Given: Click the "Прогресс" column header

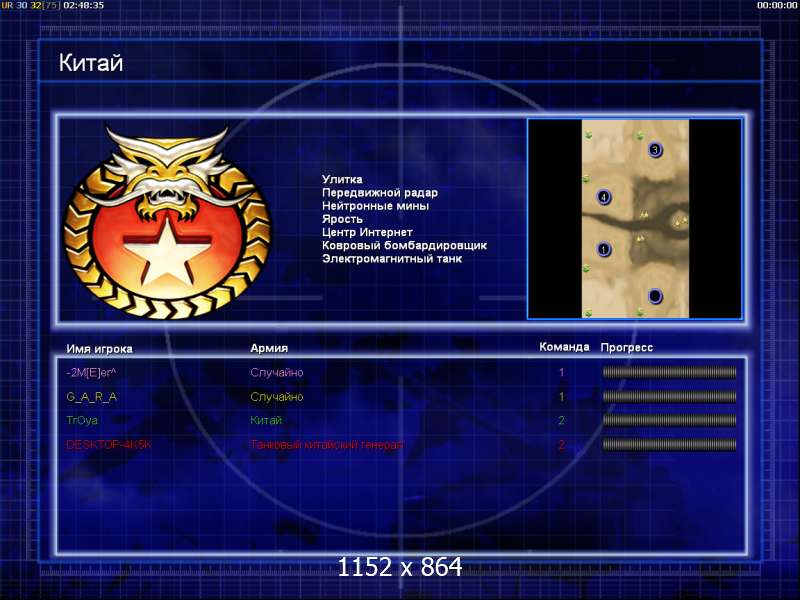Looking at the screenshot, I should (627, 347).
